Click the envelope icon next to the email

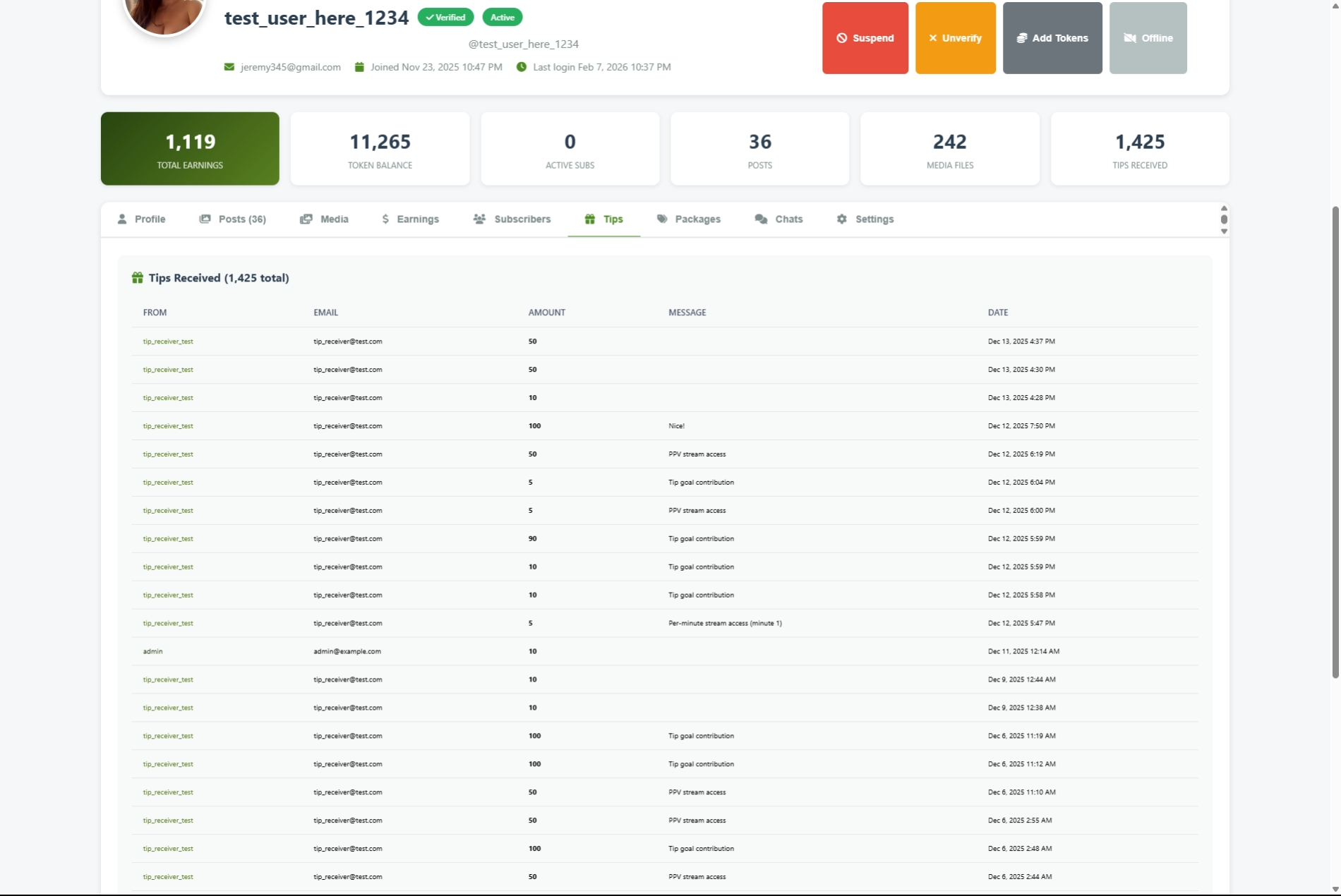pyautogui.click(x=229, y=67)
